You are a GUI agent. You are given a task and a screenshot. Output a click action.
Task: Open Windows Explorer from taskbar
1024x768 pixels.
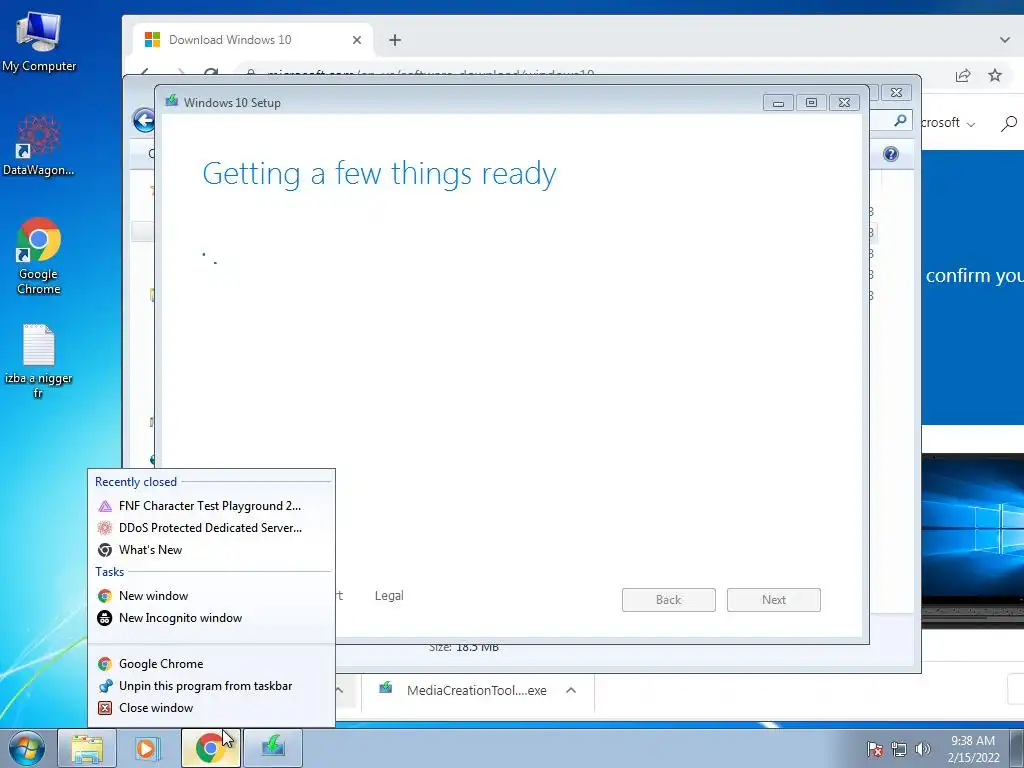tap(87, 748)
